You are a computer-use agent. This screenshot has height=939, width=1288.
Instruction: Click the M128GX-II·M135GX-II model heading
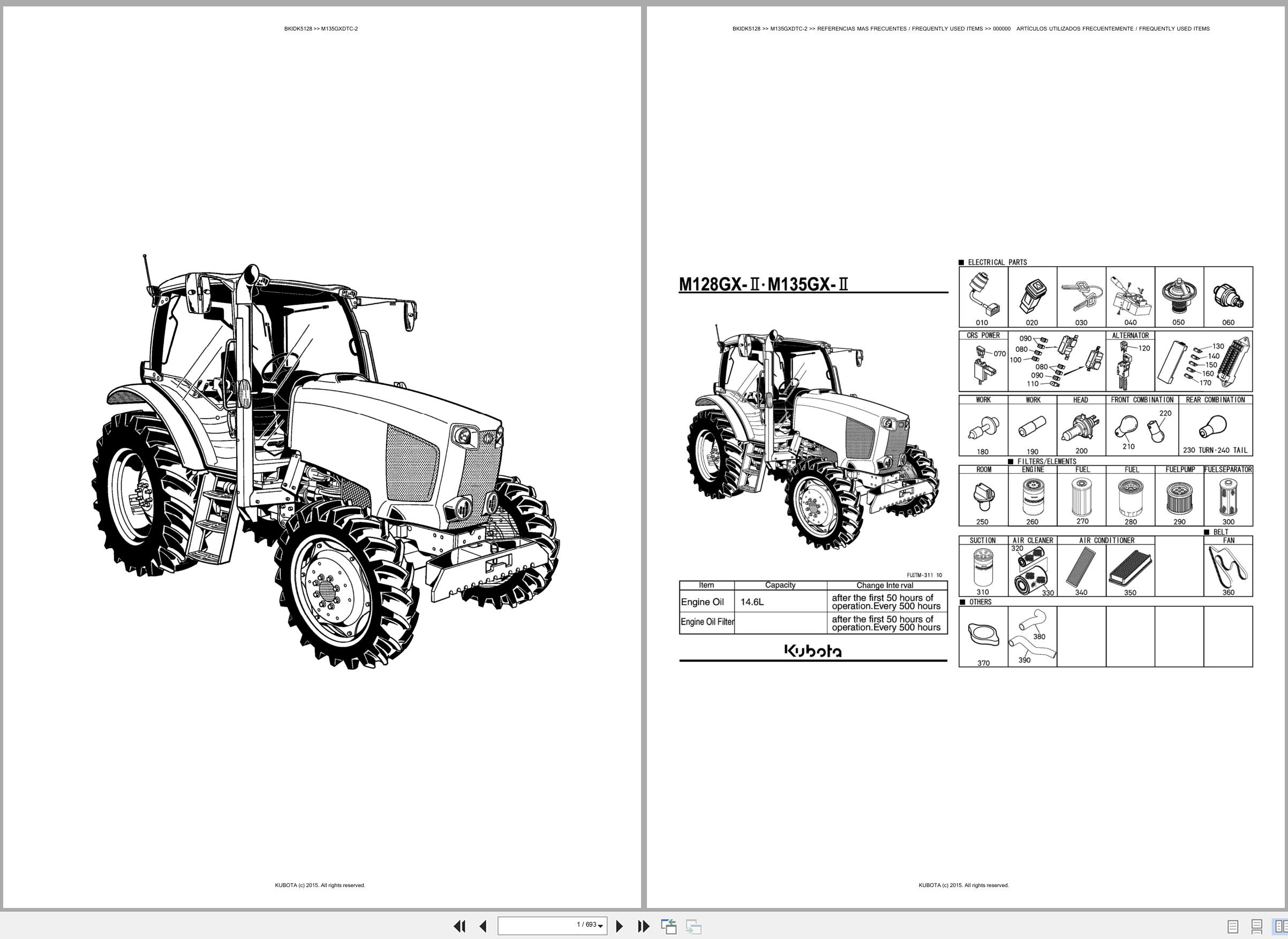tap(763, 284)
